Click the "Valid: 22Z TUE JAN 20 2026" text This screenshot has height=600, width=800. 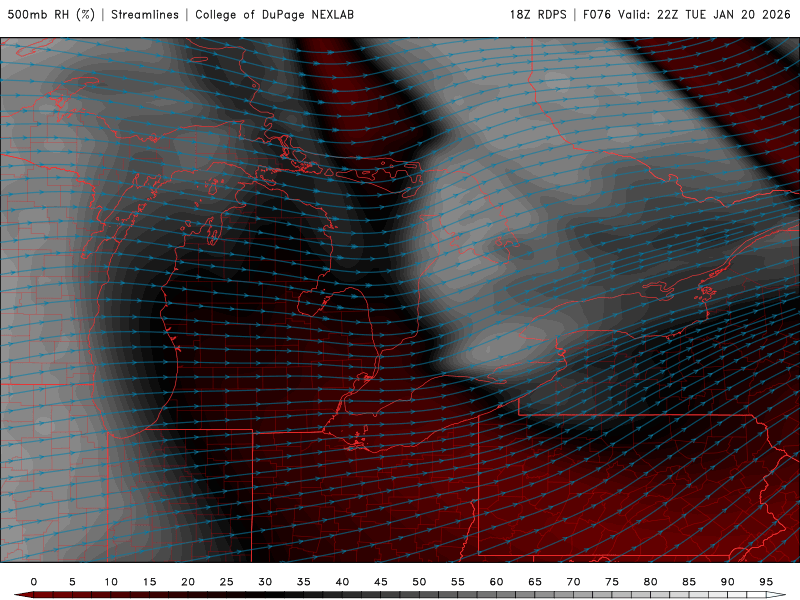coord(705,14)
